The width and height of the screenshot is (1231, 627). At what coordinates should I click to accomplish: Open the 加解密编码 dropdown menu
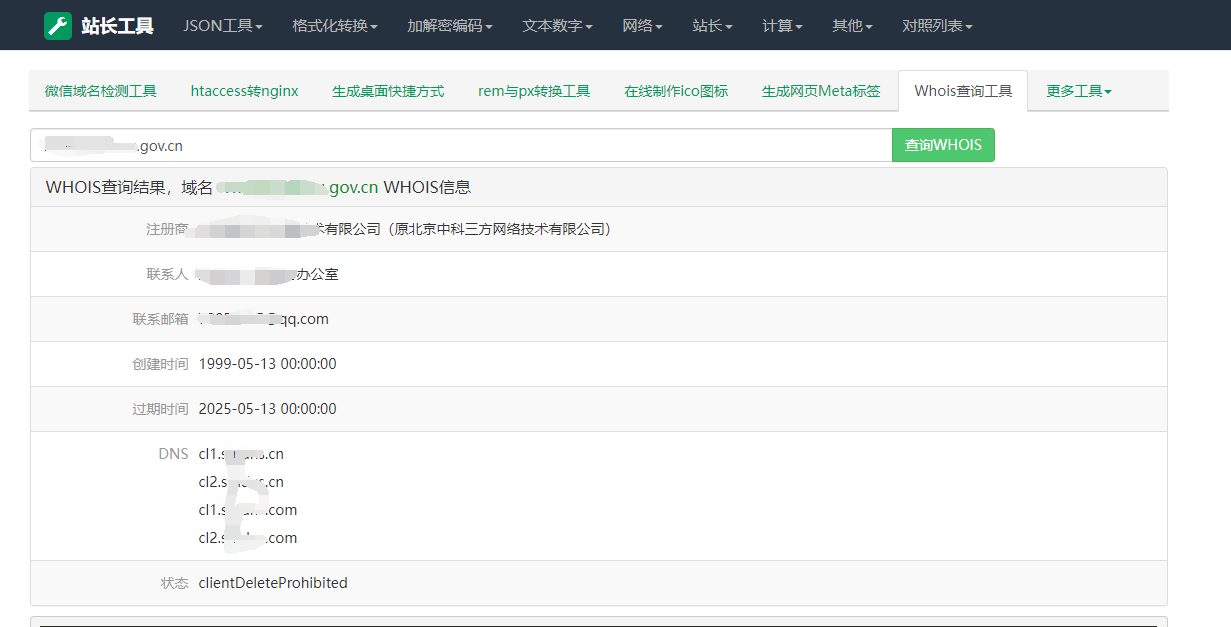(450, 26)
